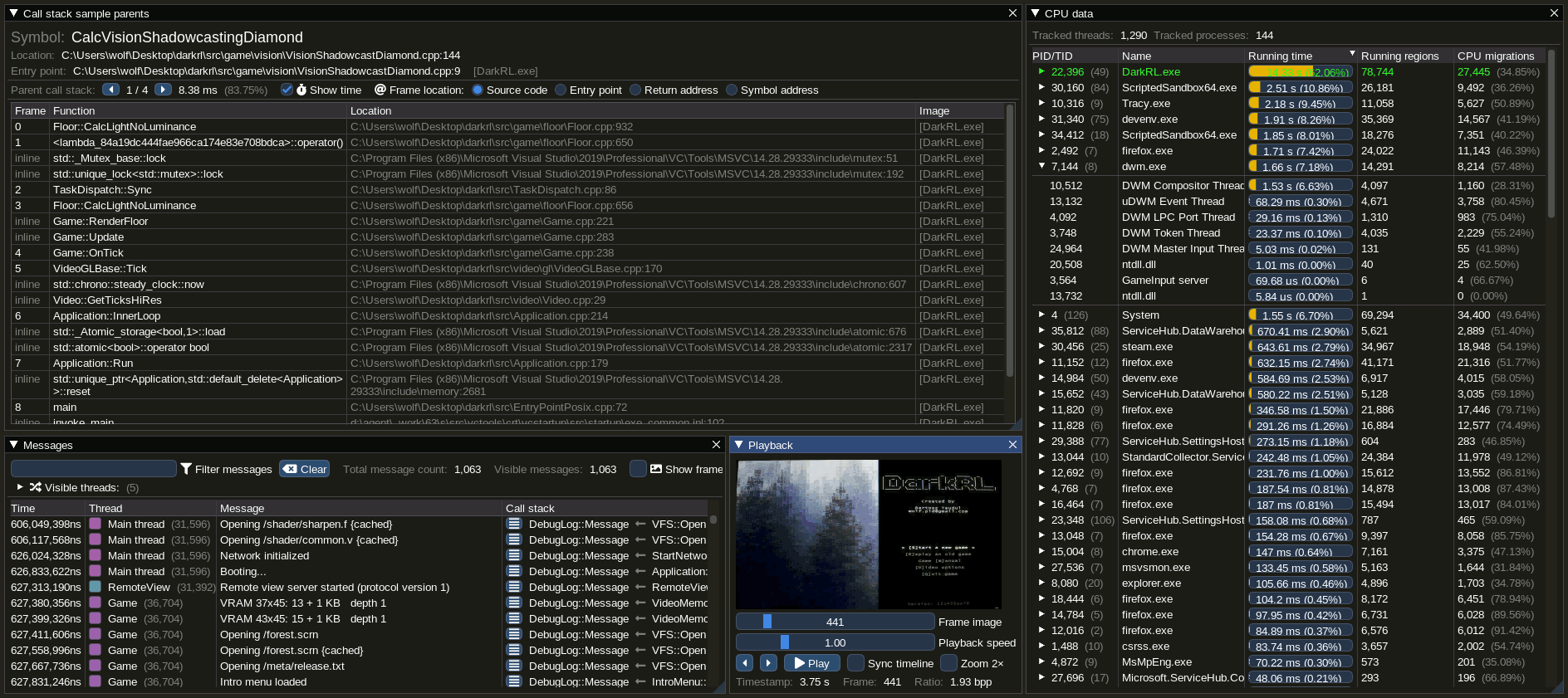Clear the message filter
This screenshot has height=698, width=1568.
304,469
